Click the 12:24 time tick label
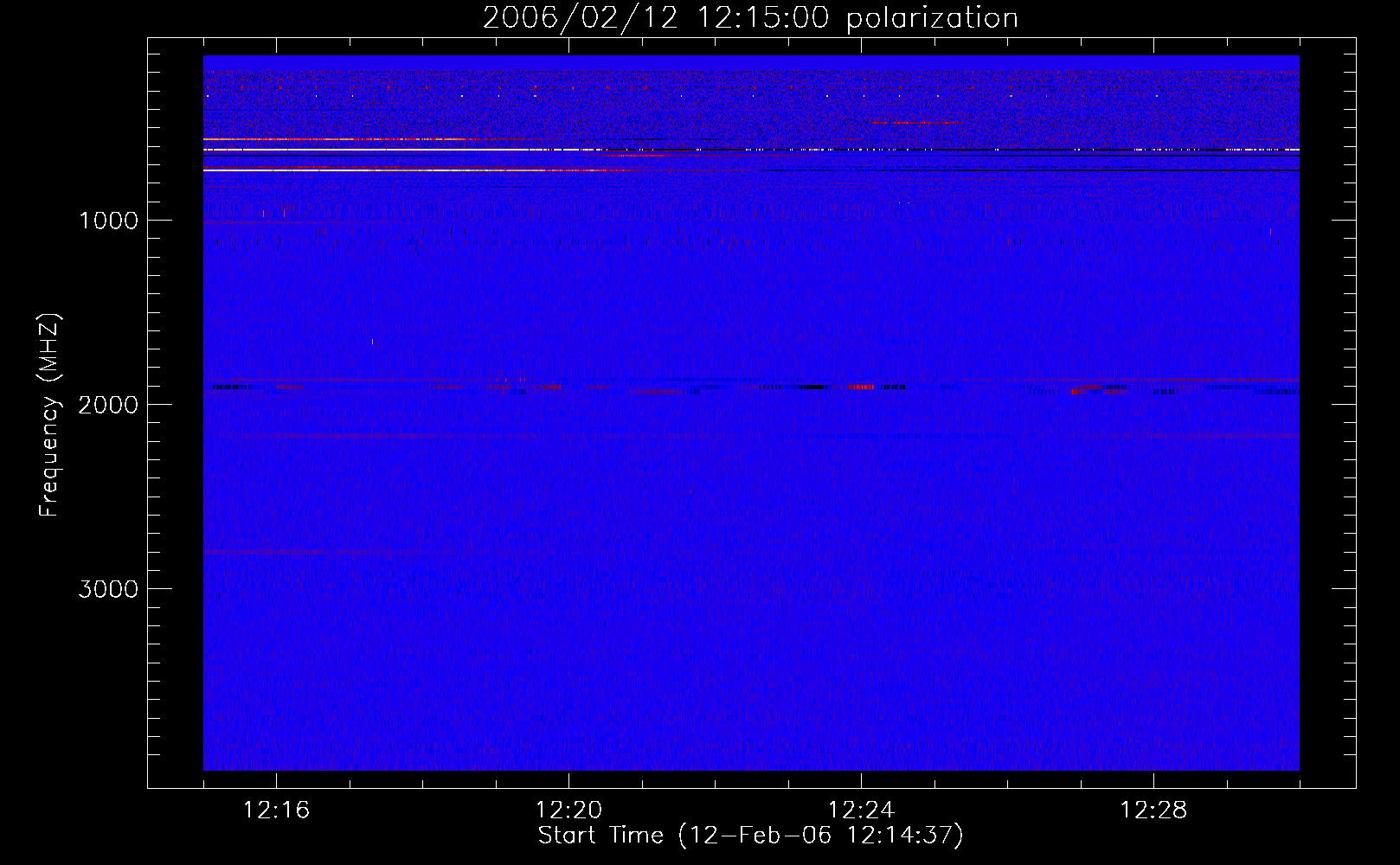Screen dimensions: 1400x865 [x=861, y=811]
